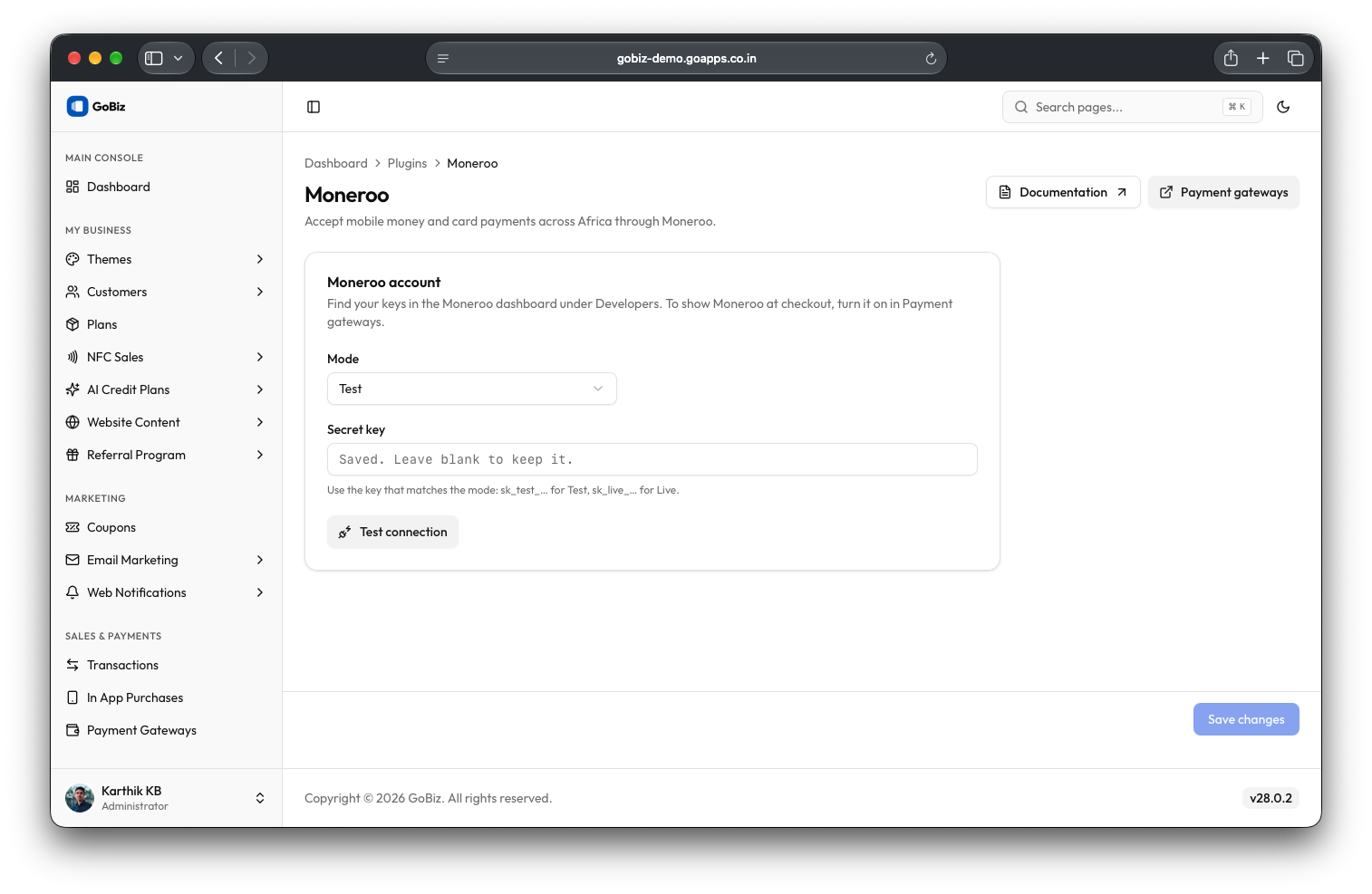Click the Transactions arrows icon

click(x=72, y=665)
